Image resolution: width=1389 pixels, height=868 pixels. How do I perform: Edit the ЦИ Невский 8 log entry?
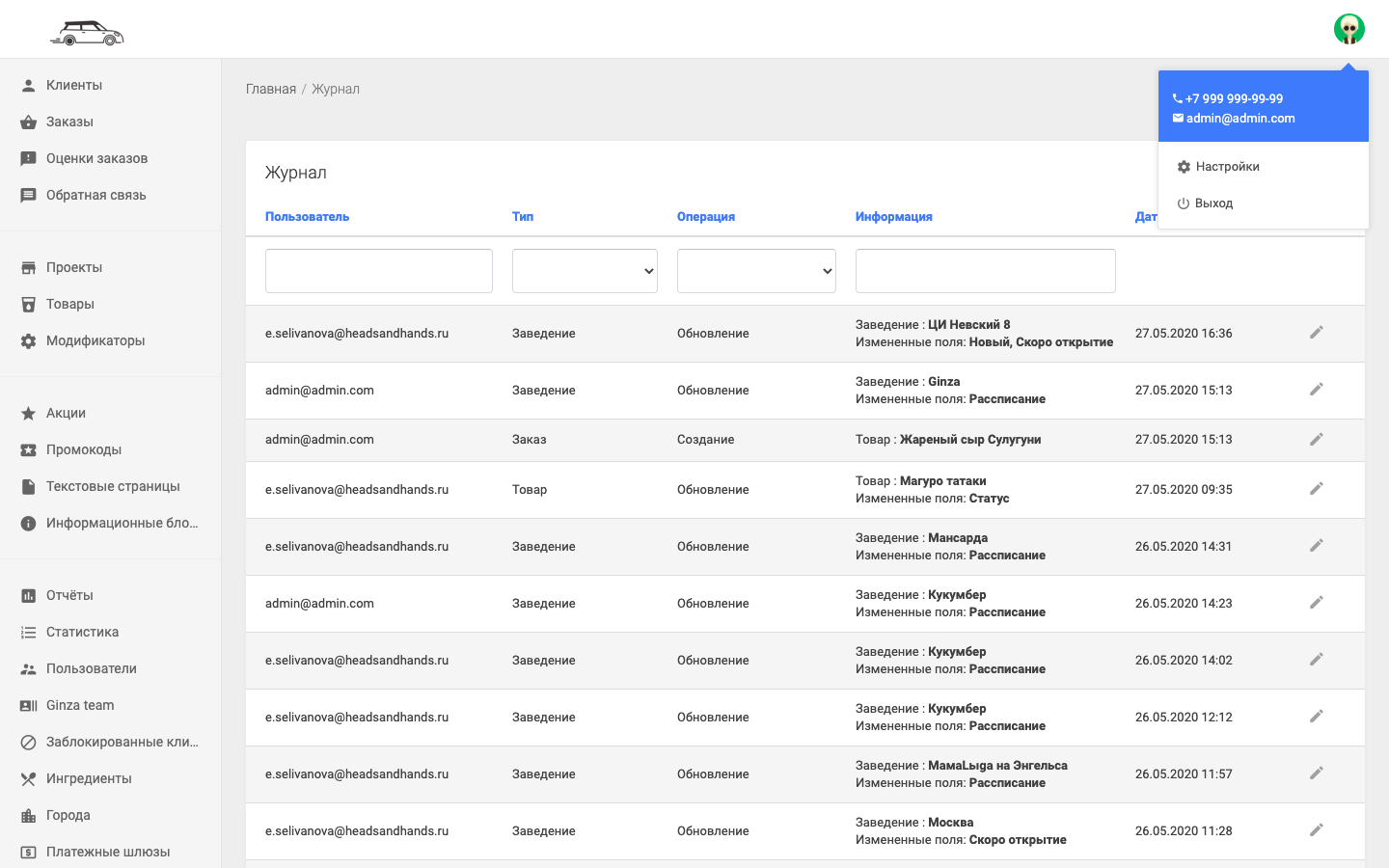tap(1316, 333)
